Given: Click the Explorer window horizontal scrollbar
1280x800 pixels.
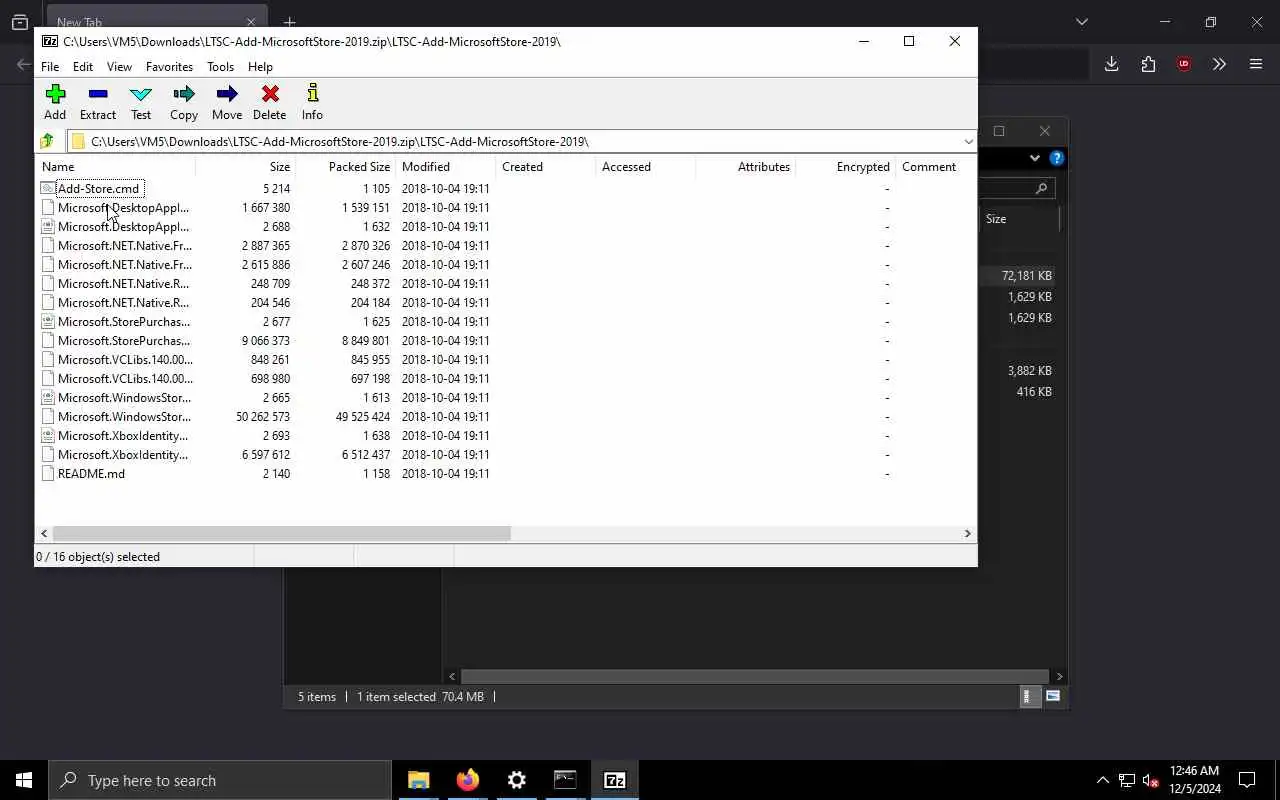Looking at the screenshot, I should [x=755, y=676].
